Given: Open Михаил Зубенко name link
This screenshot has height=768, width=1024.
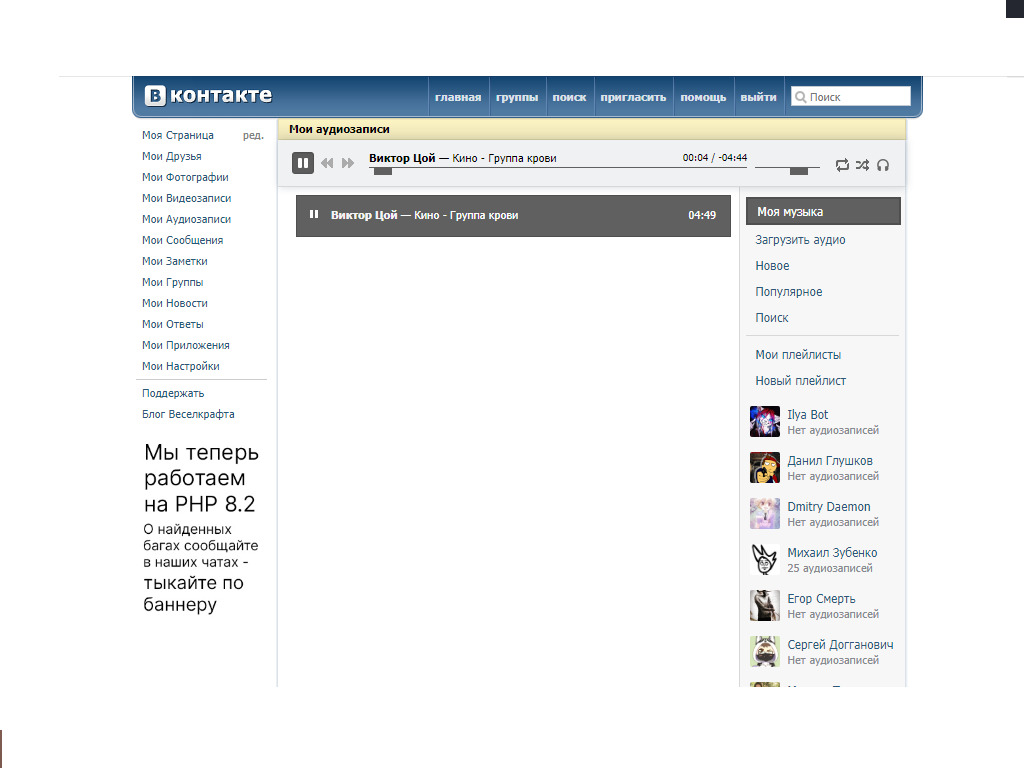Looking at the screenshot, I should (832, 552).
